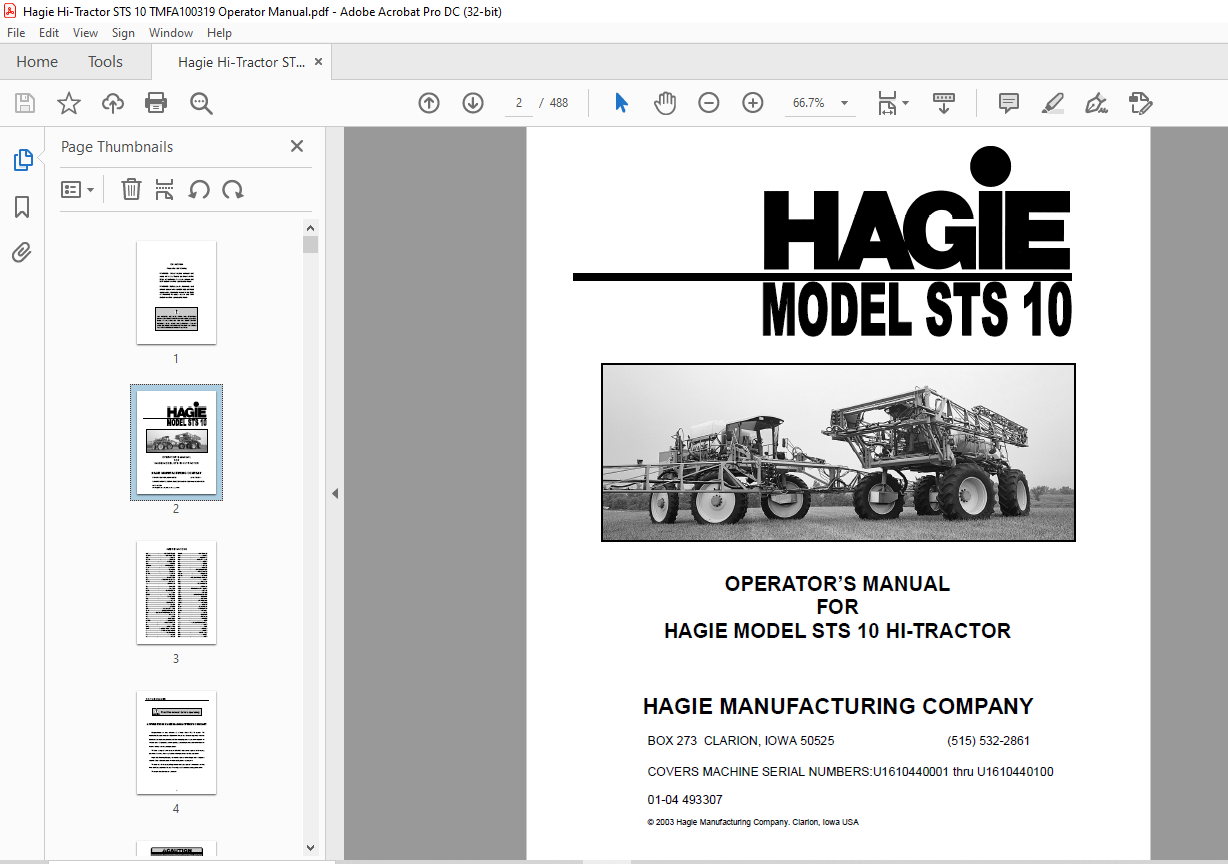Click the Save file icon
Image resolution: width=1228 pixels, height=864 pixels.
point(25,103)
